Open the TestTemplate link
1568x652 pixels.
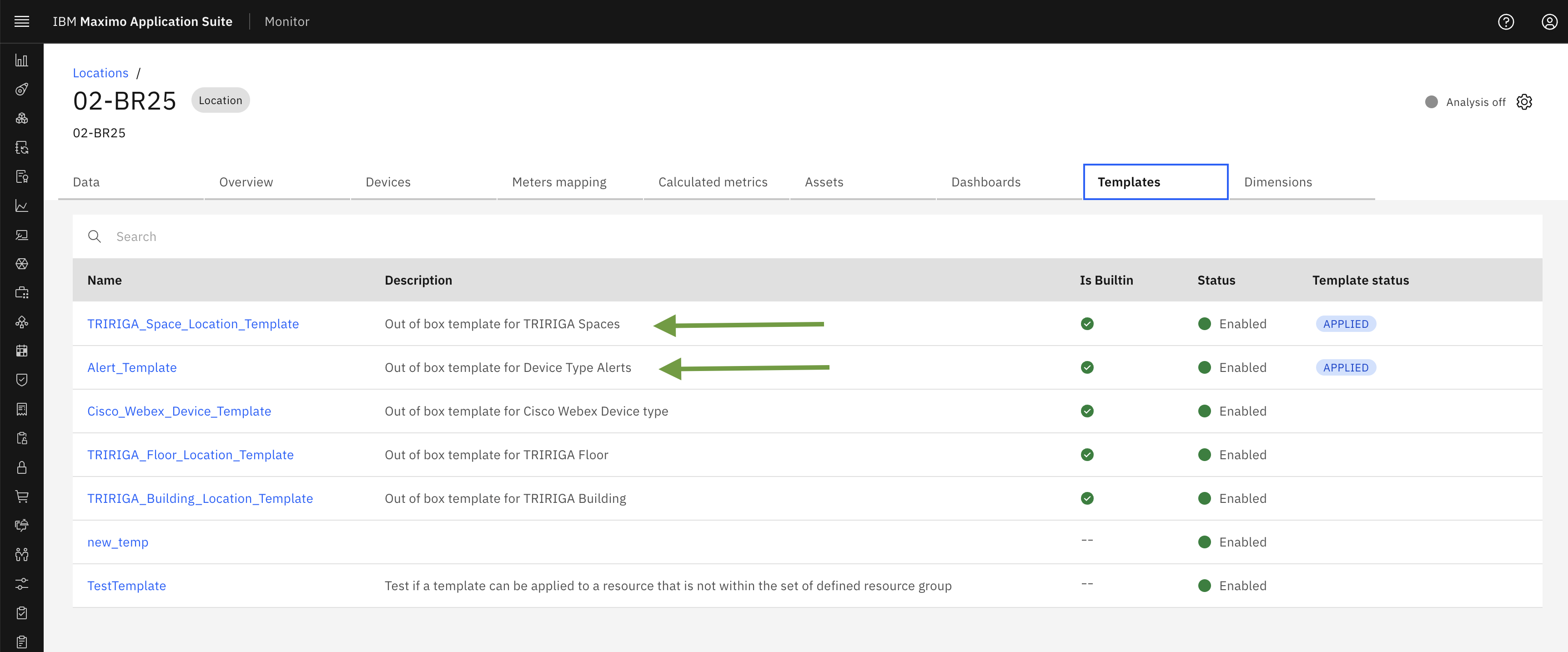coord(126,586)
